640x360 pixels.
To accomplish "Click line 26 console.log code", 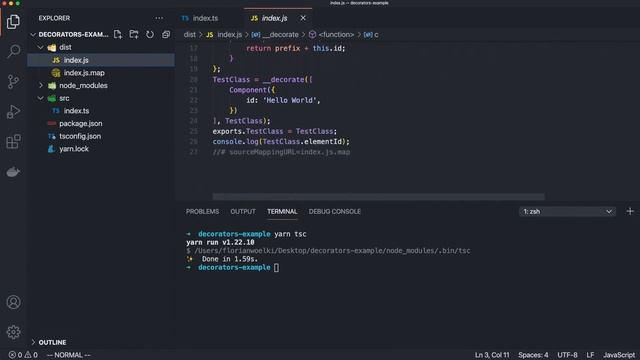I will [x=281, y=142].
